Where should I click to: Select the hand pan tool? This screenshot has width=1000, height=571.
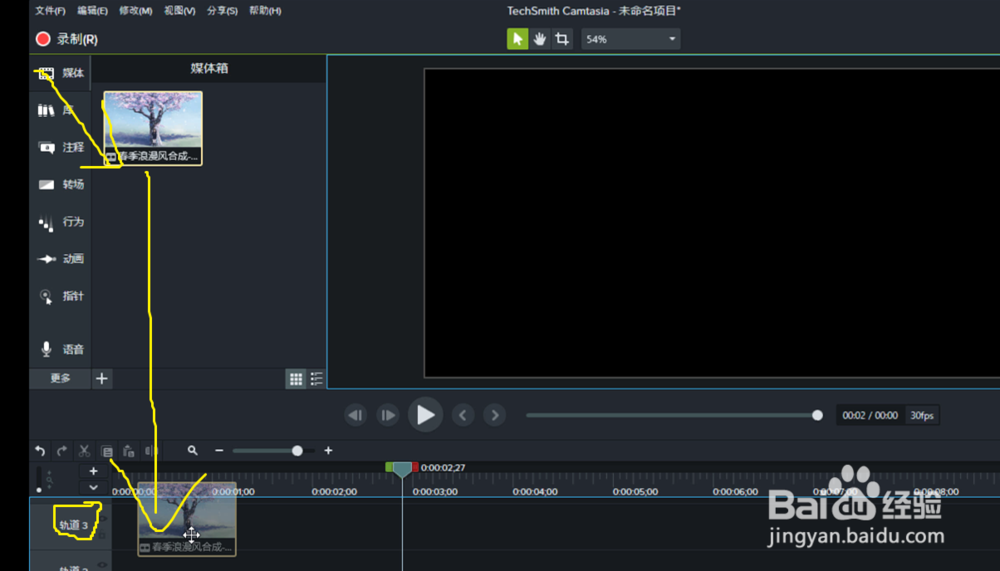click(540, 39)
